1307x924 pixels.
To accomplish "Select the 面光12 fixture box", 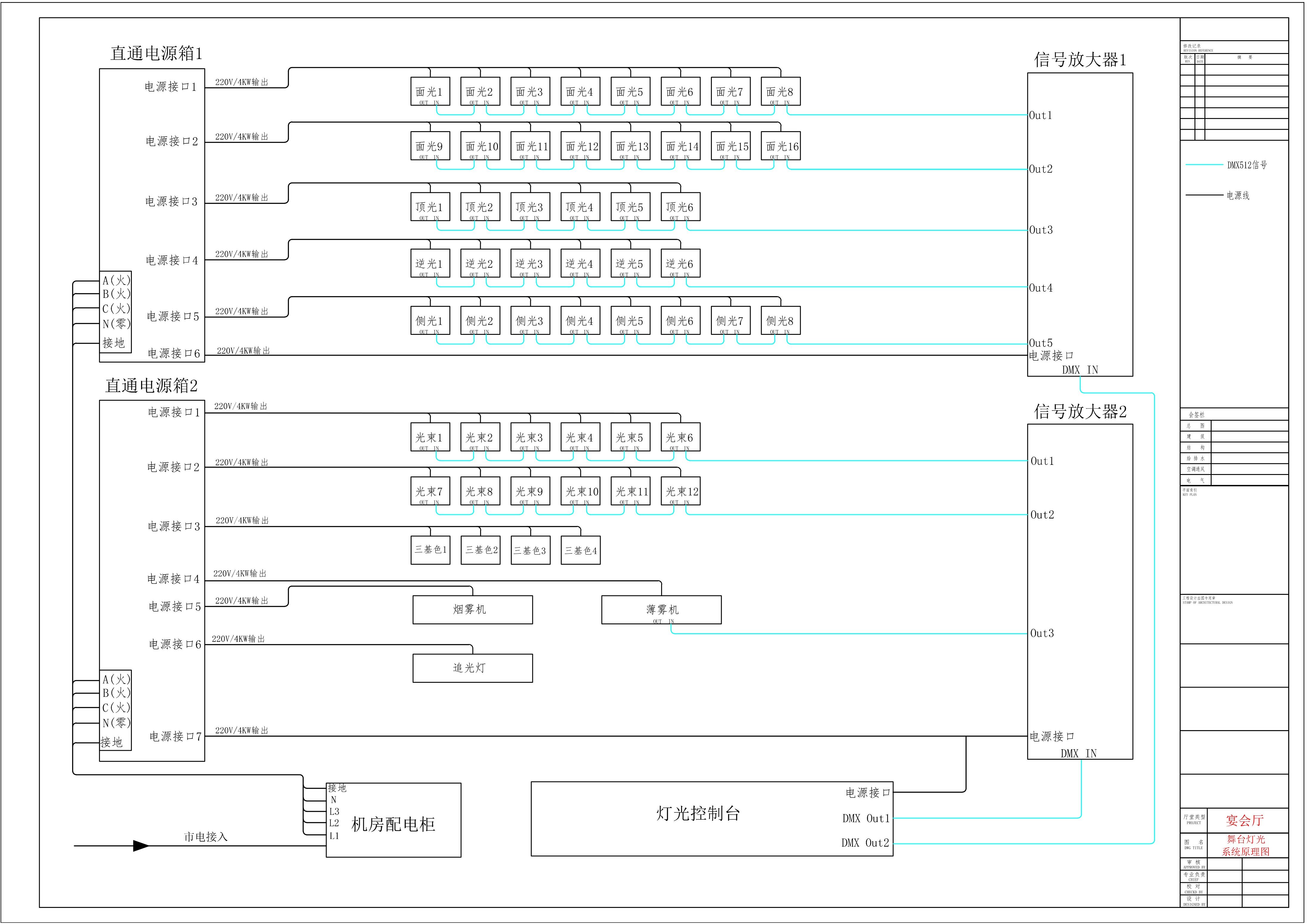I will click(581, 146).
